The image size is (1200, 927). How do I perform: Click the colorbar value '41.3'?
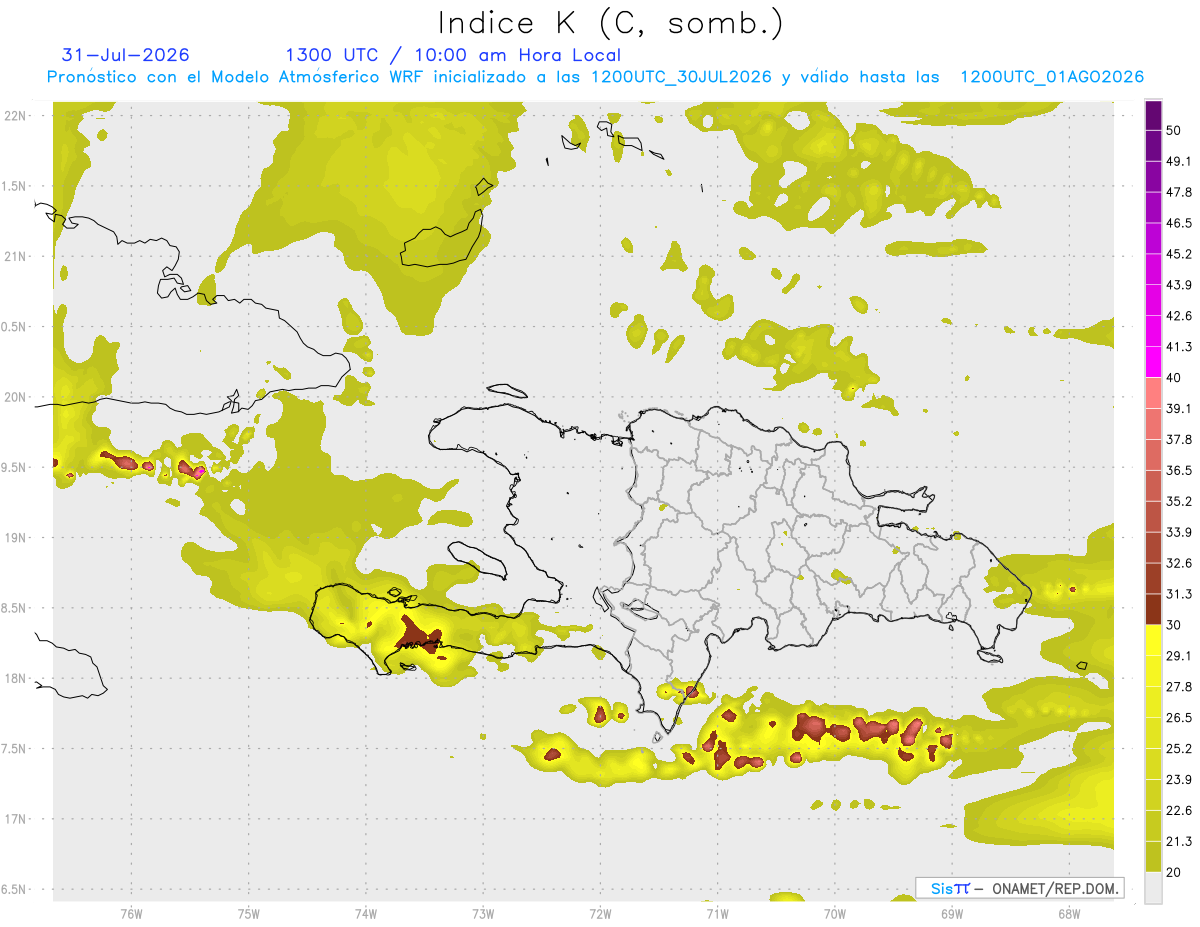(1179, 347)
